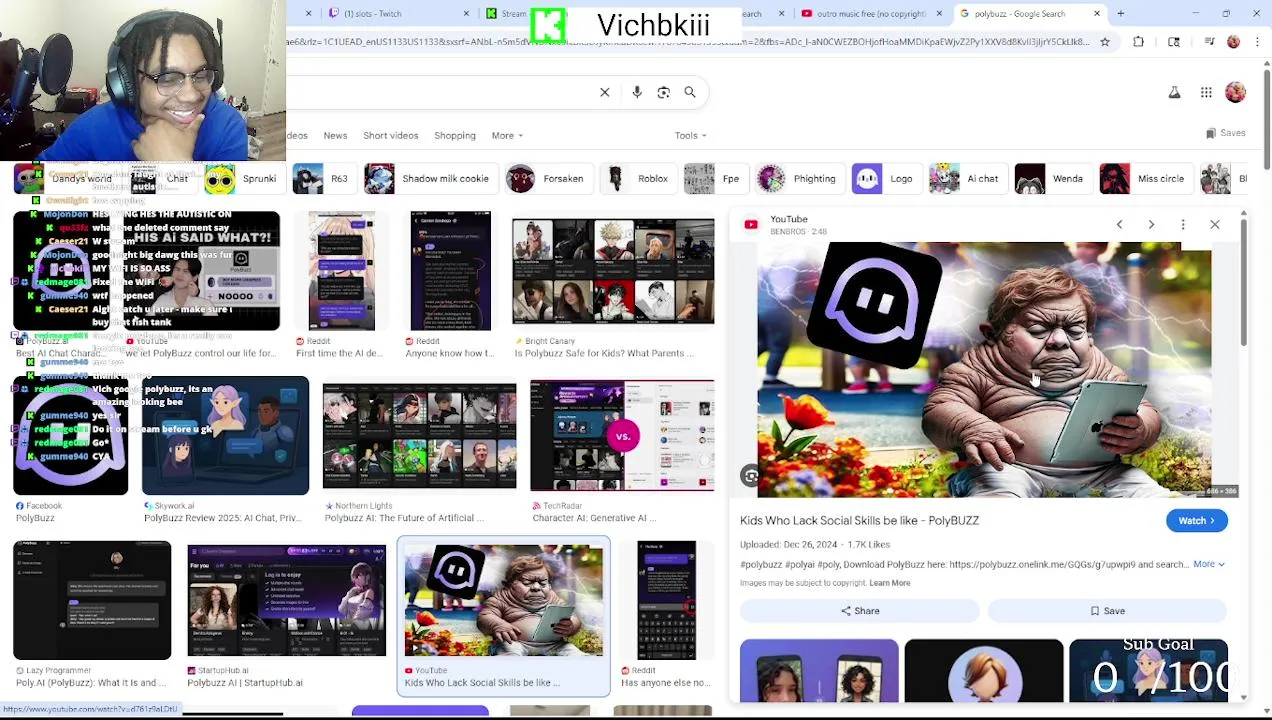Click the Watch button
Image resolution: width=1272 pixels, height=720 pixels.
[x=1196, y=521]
